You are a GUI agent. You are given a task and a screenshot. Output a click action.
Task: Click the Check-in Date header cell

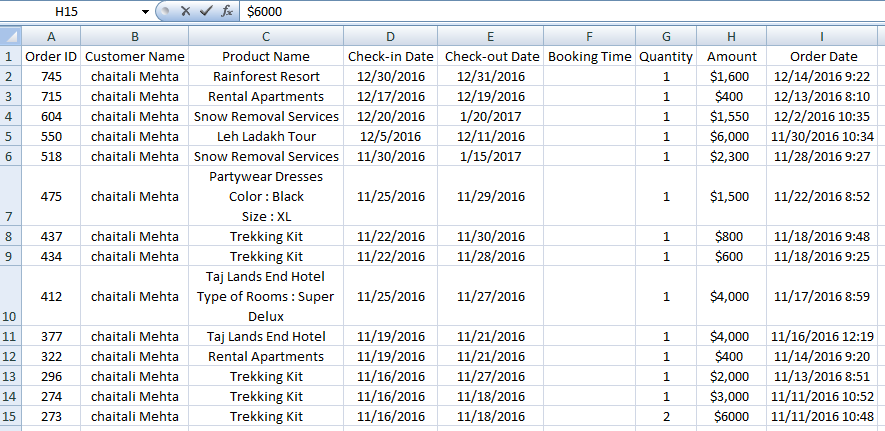click(391, 56)
